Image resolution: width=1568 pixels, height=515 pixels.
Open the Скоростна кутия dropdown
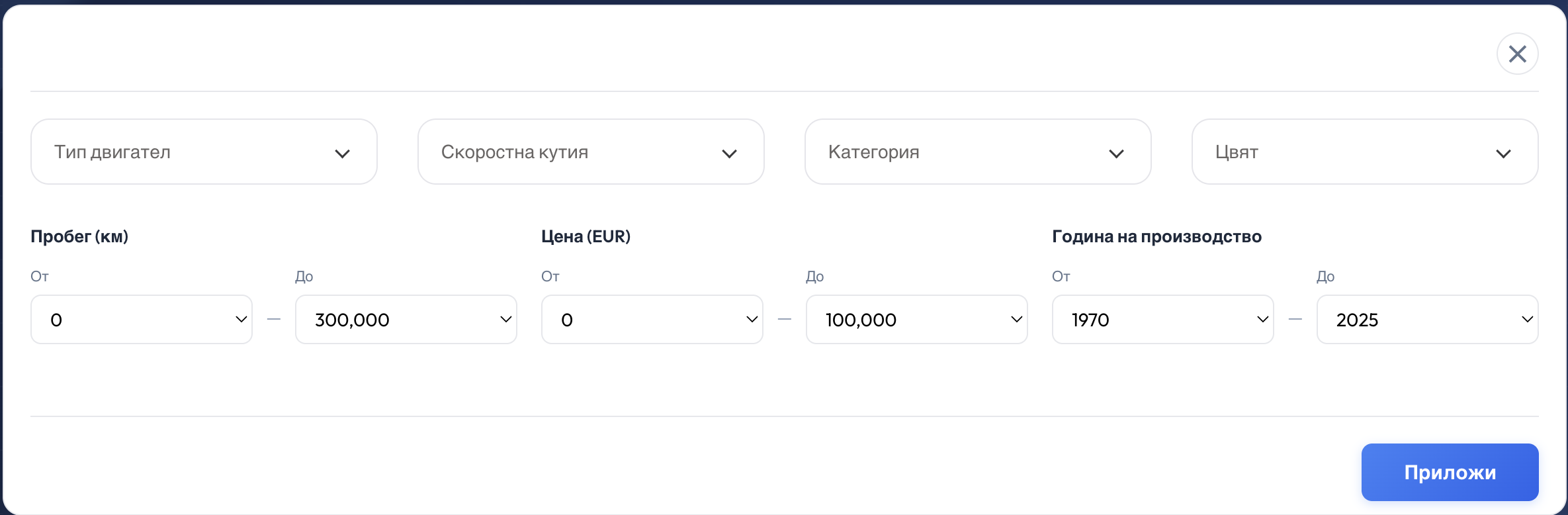[x=591, y=152]
